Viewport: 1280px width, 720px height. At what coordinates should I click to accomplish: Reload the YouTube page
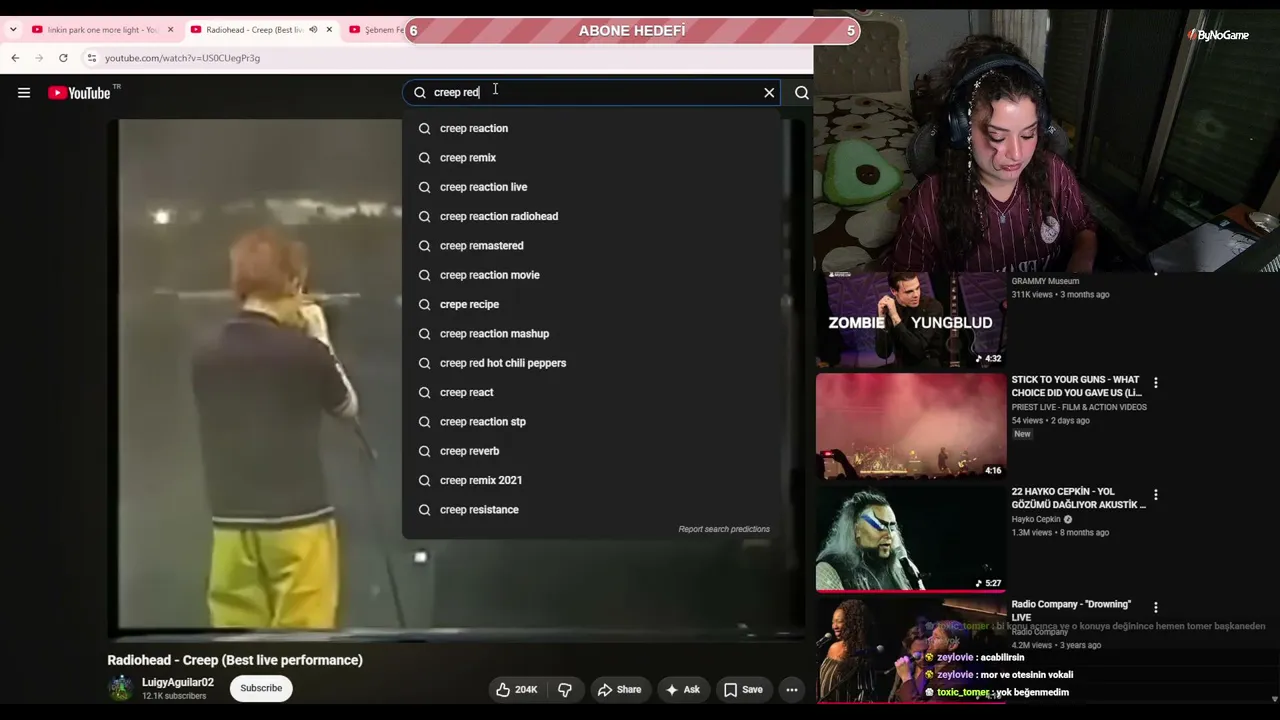click(63, 58)
